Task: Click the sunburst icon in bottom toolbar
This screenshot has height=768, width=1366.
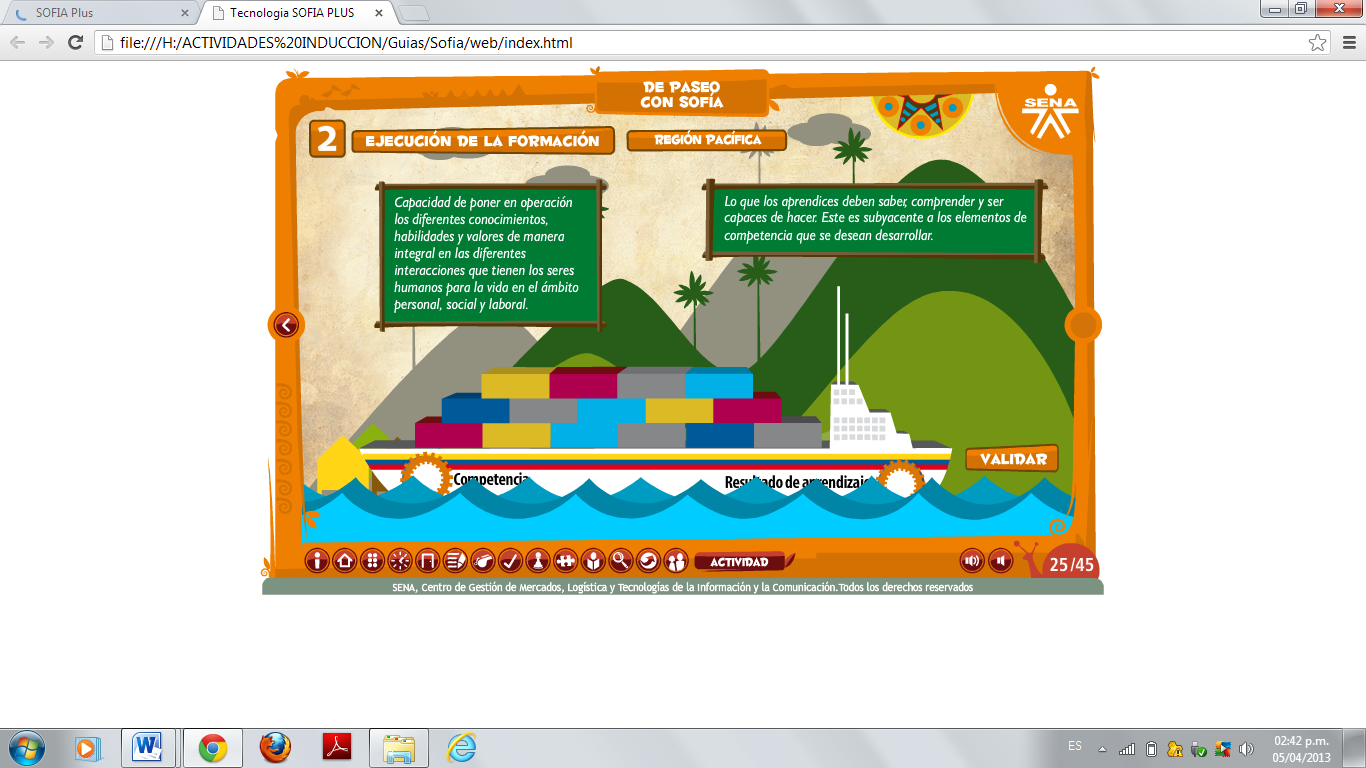Action: (x=400, y=561)
